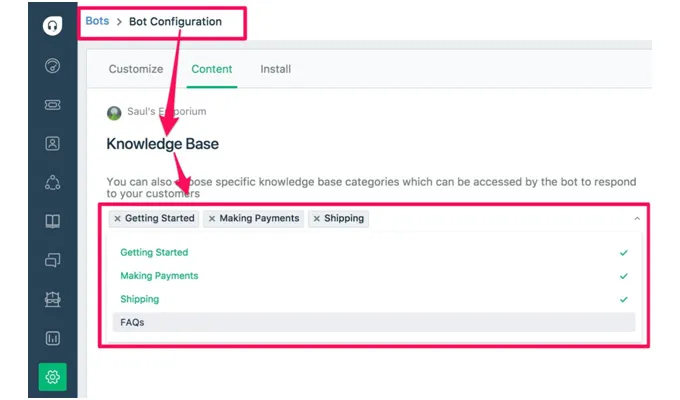The image size is (680, 400).
Task: Switch to the Customize tab
Action: pyautogui.click(x=136, y=69)
